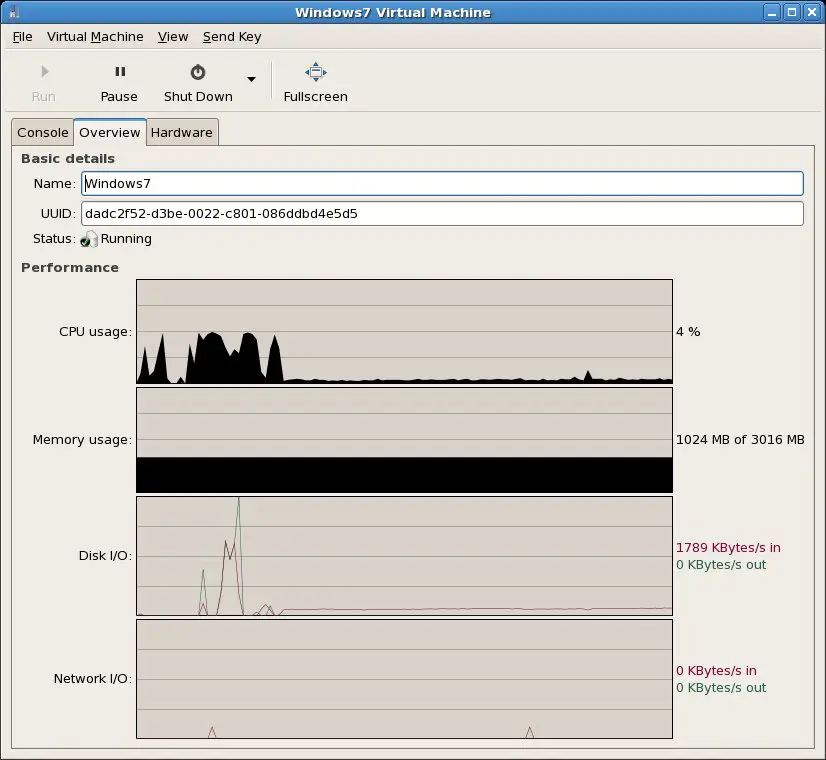Switch the VM to Fullscreen view
This screenshot has width=826, height=760.
tap(315, 82)
